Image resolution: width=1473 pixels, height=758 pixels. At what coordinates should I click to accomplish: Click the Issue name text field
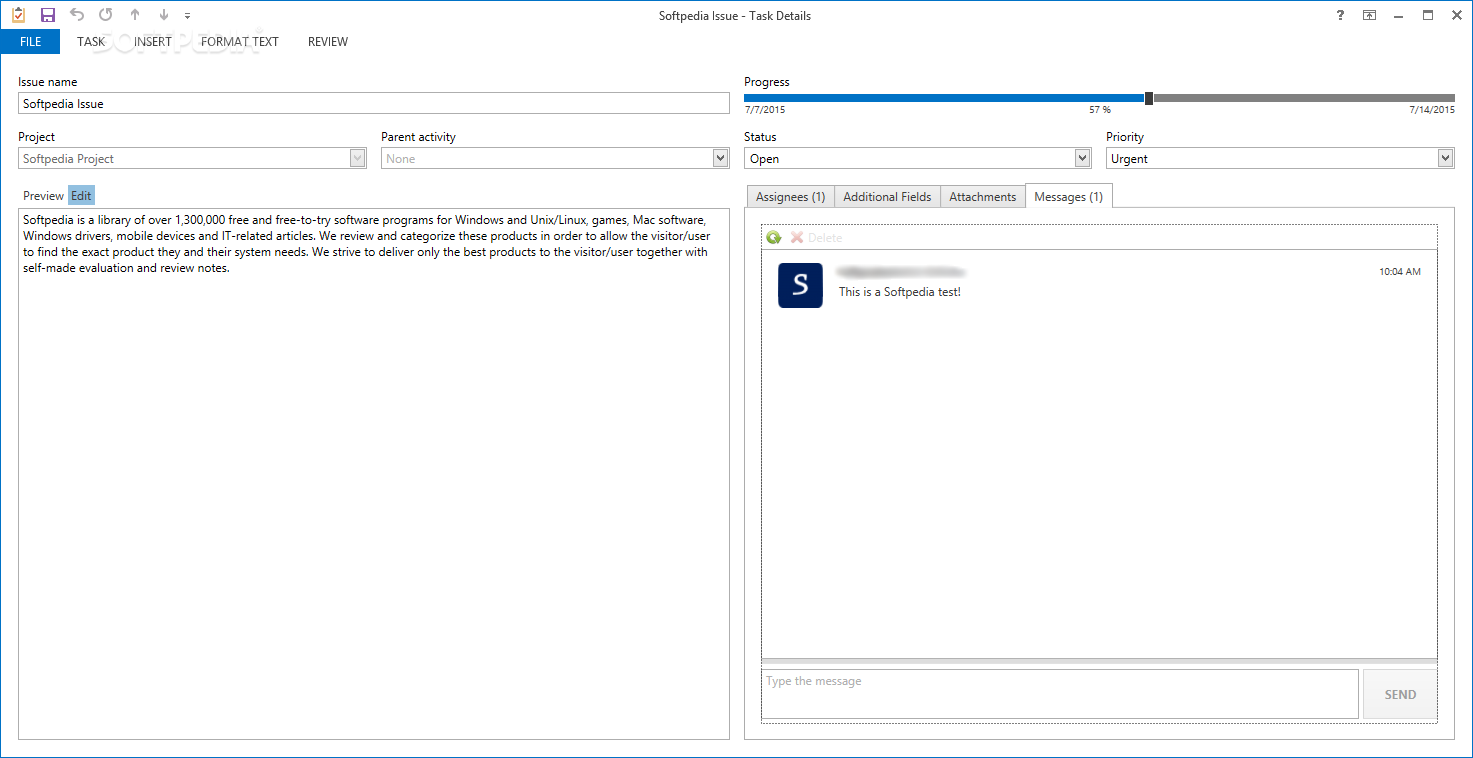374,103
